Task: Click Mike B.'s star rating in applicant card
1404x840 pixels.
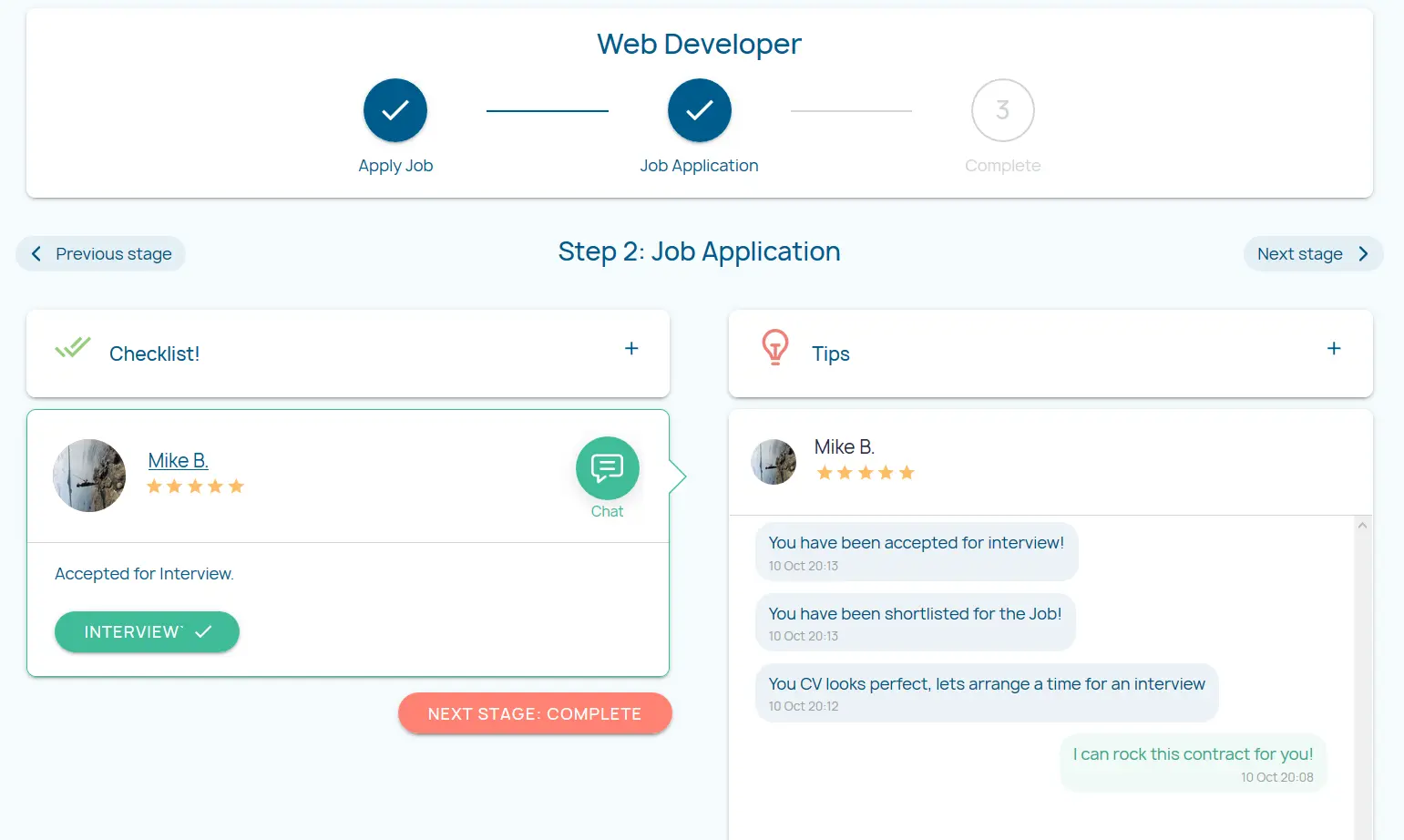Action: tap(195, 487)
